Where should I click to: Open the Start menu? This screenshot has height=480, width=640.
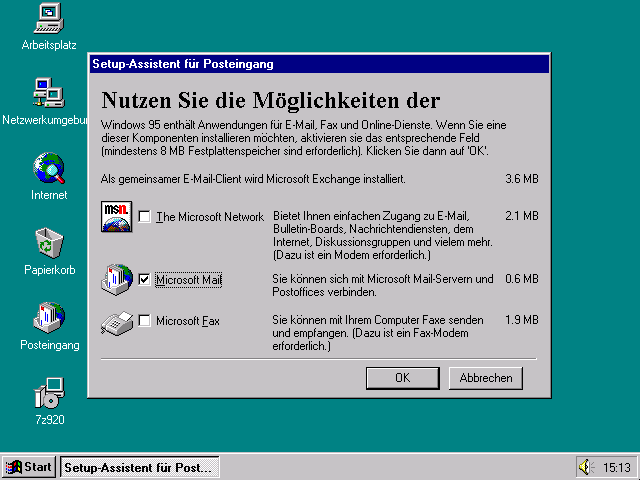(29, 467)
